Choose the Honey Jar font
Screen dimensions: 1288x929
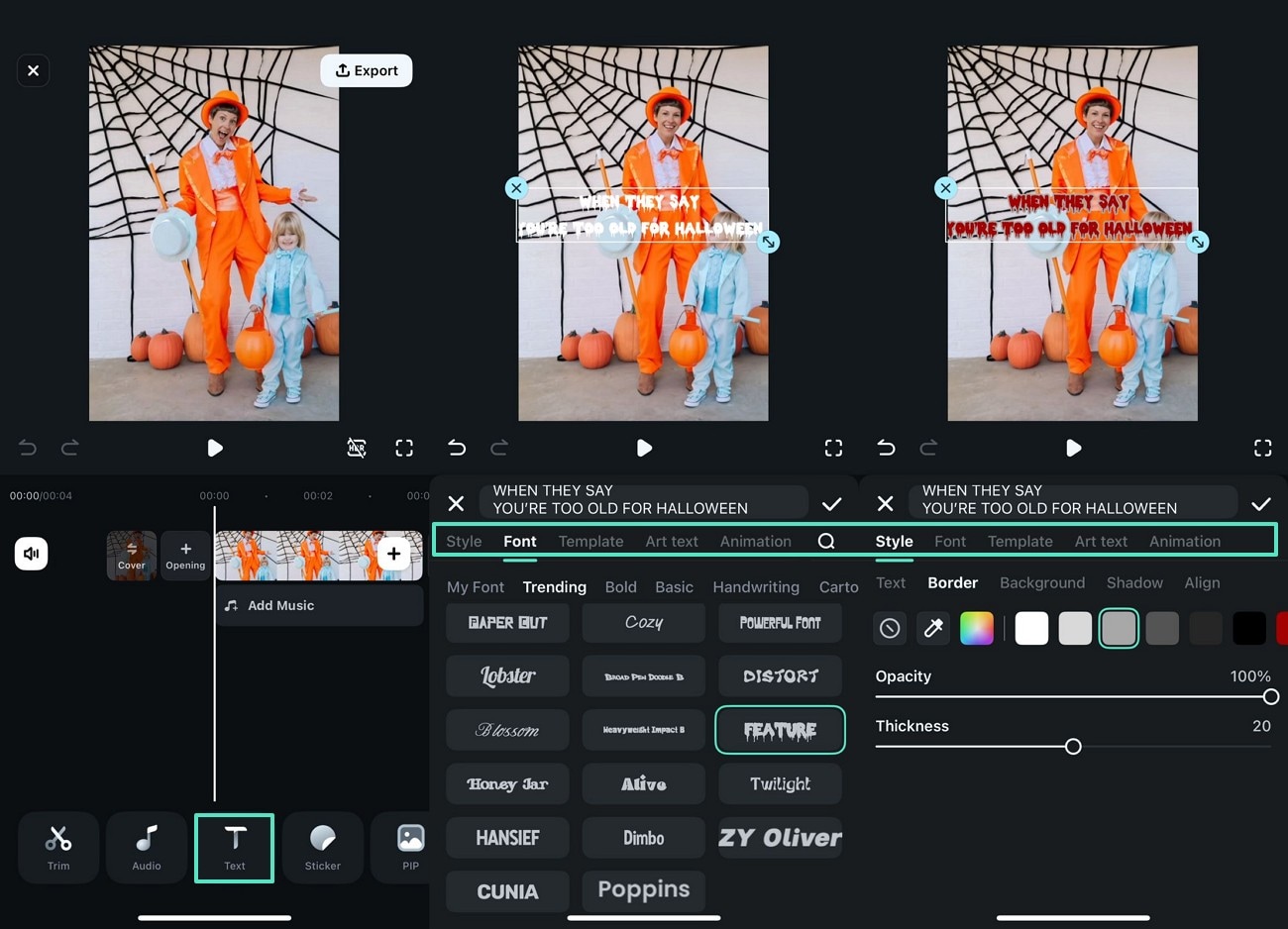pos(507,783)
